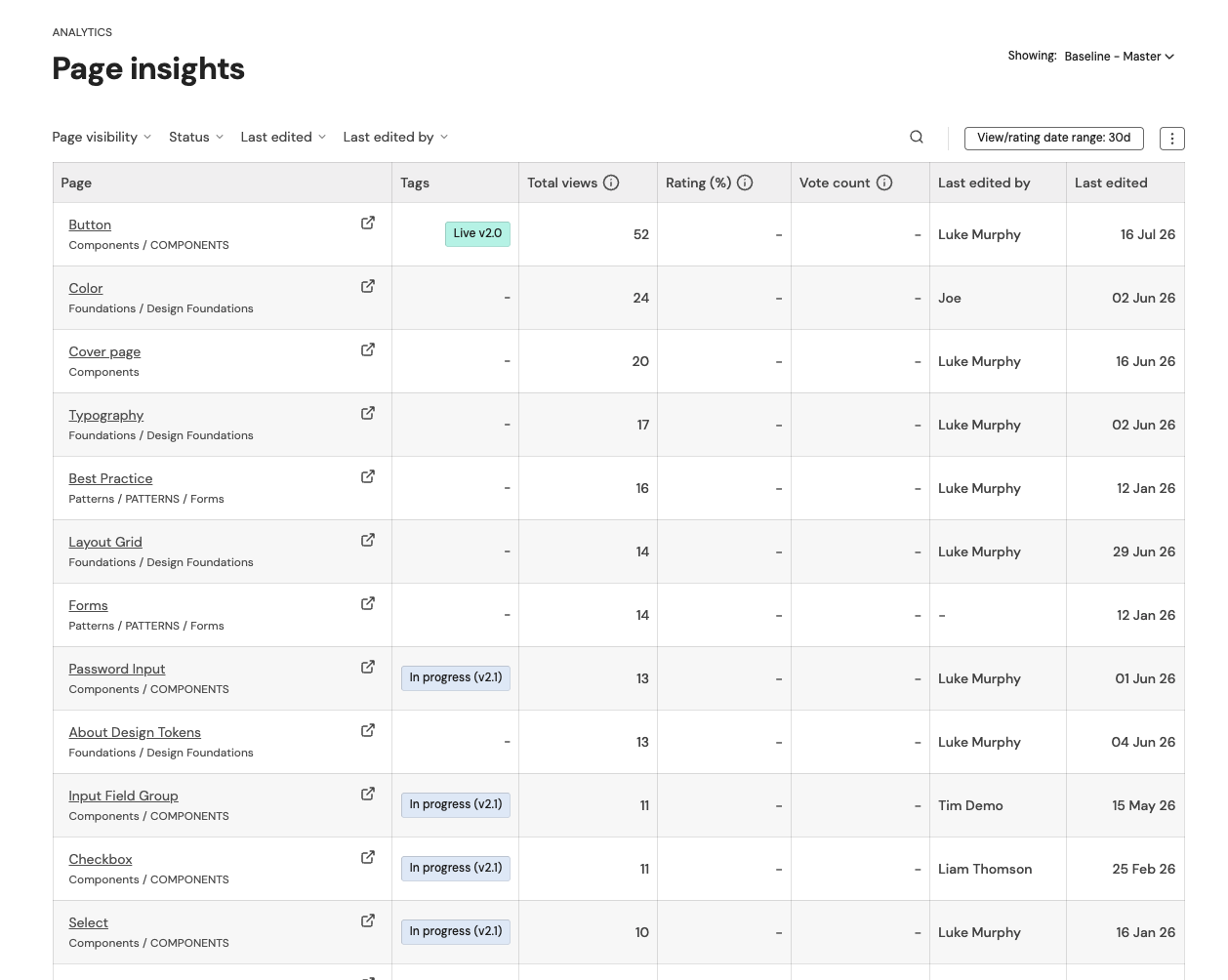The height and width of the screenshot is (980, 1228).
Task: Open Checkbox page external link icon
Action: pos(368,857)
